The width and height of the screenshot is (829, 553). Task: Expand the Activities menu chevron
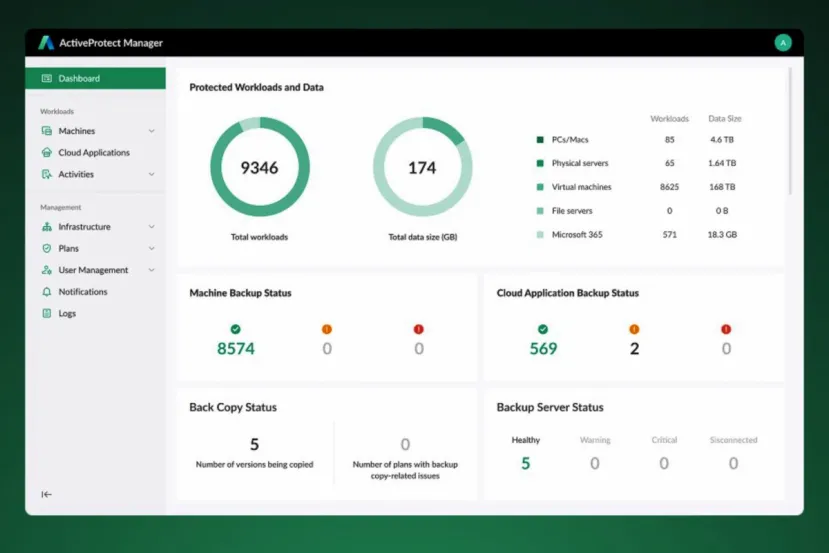(x=151, y=174)
